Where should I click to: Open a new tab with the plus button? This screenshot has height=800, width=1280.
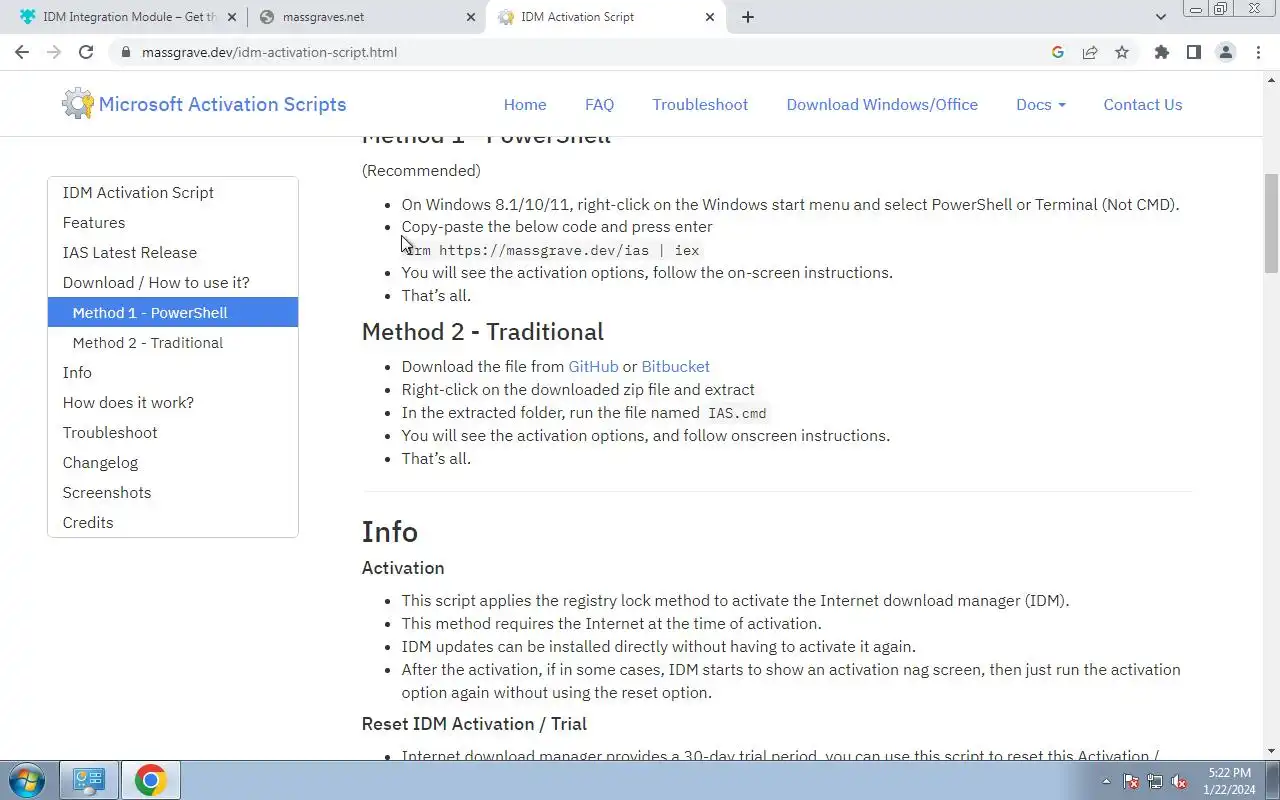coord(747,17)
